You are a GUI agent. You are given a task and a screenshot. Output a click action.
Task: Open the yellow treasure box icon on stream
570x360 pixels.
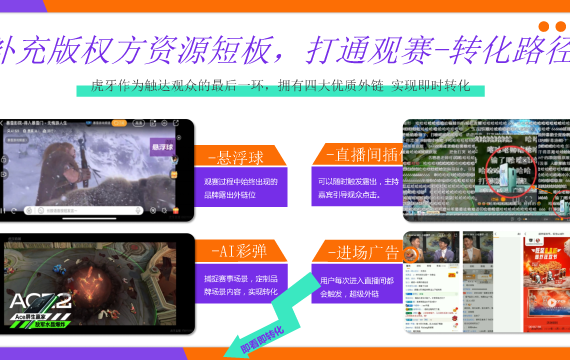[174, 175]
